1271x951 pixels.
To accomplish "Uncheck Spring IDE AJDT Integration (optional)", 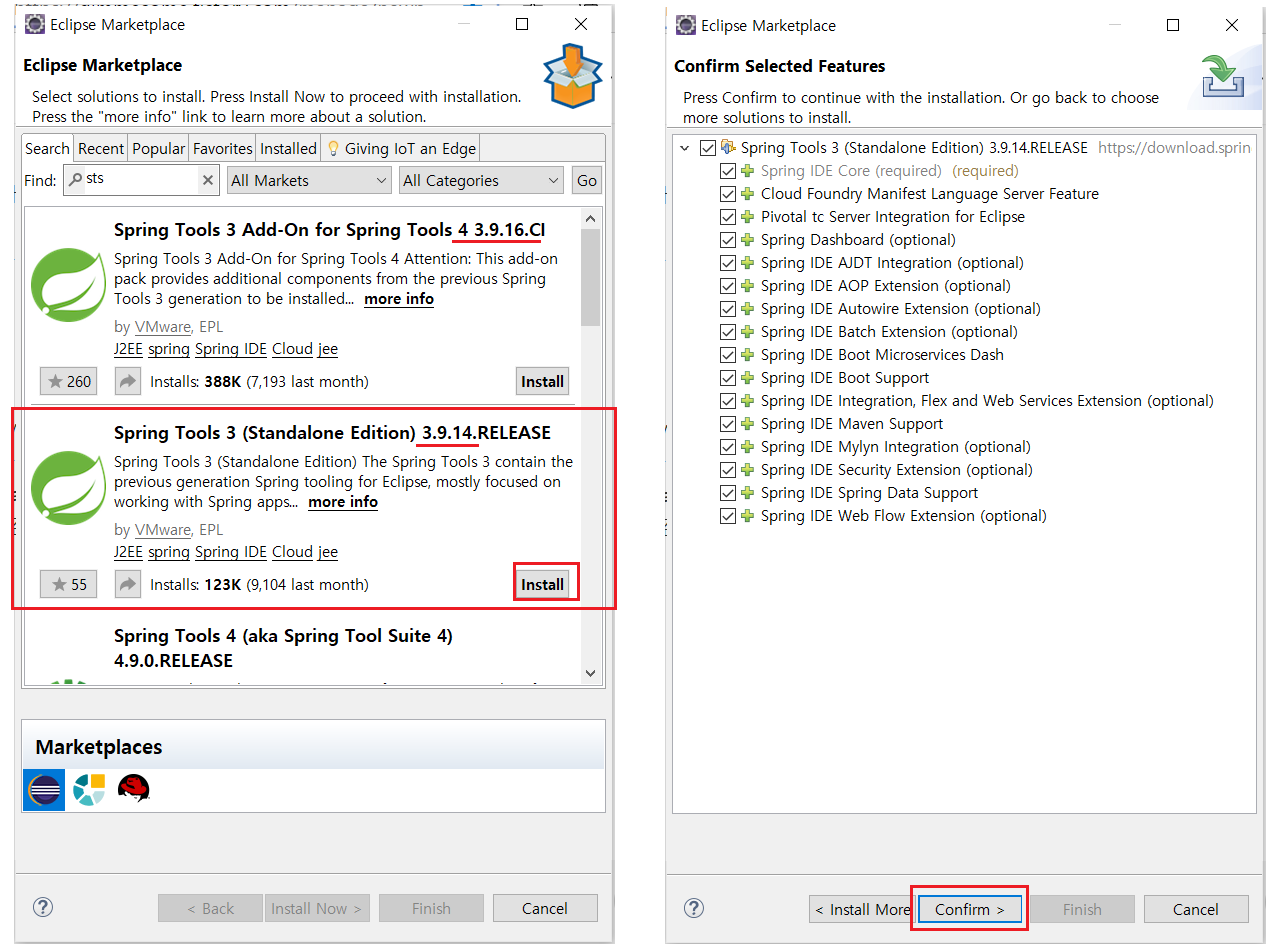I will pyautogui.click(x=728, y=263).
